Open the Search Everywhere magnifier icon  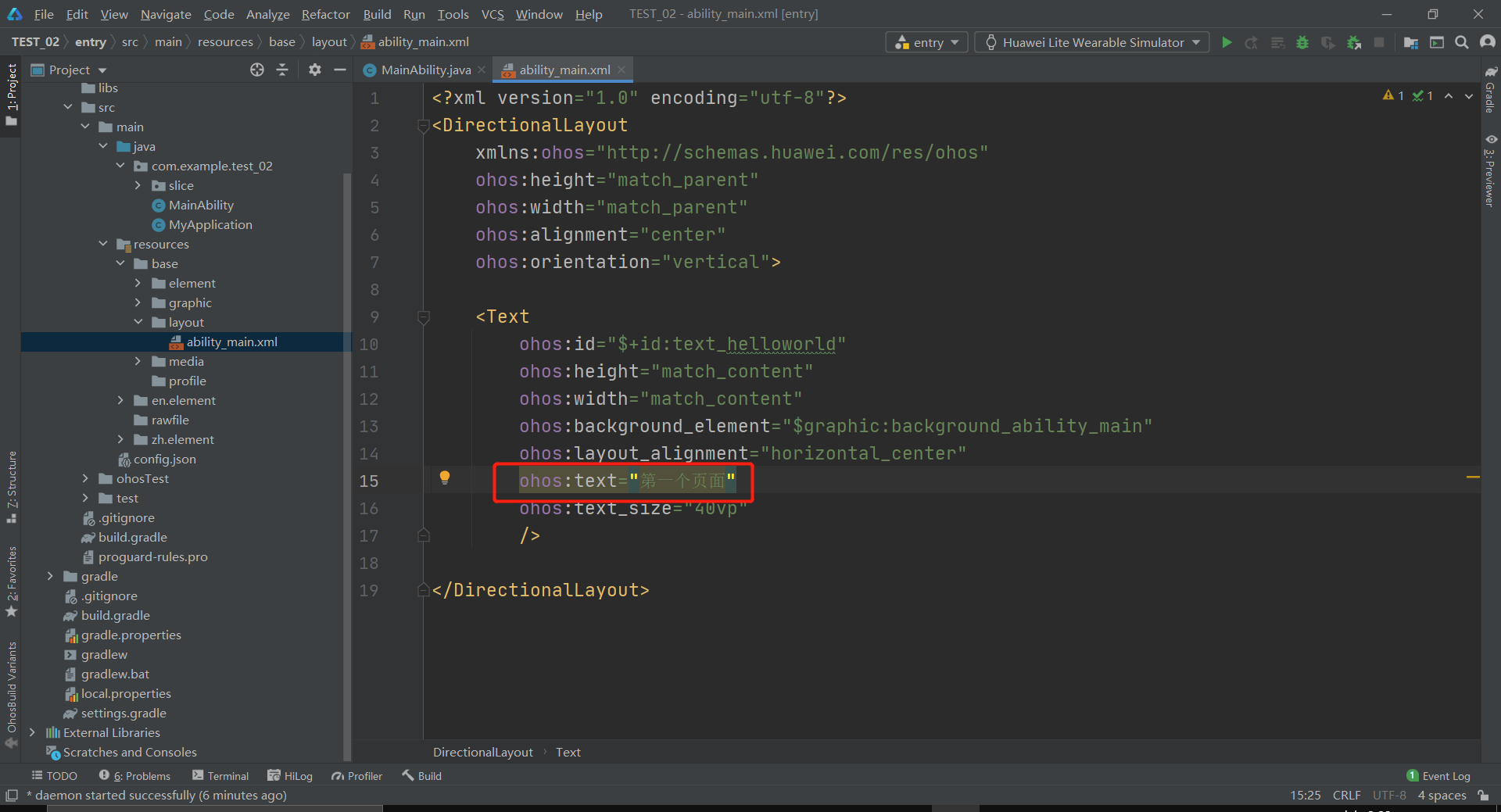[1462, 42]
